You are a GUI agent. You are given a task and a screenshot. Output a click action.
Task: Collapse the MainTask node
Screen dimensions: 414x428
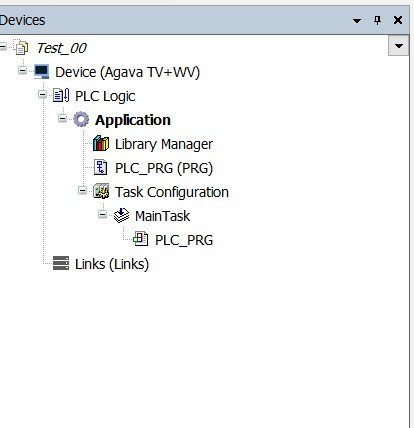click(x=102, y=214)
